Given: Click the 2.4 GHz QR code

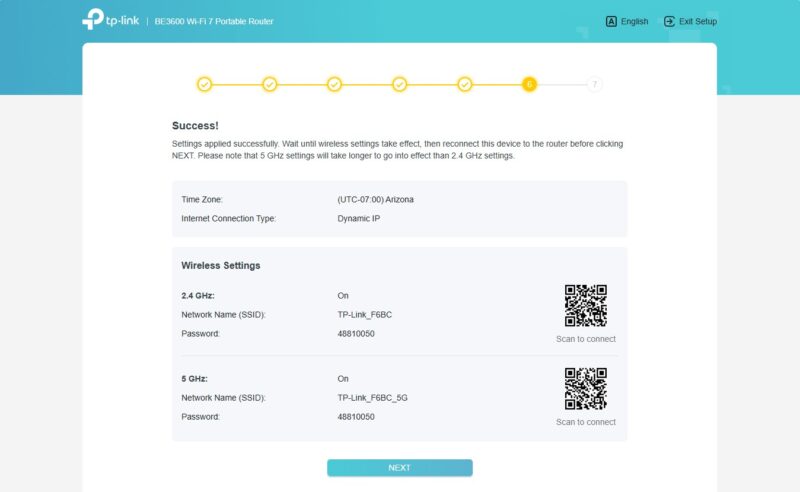Looking at the screenshot, I should click(586, 306).
